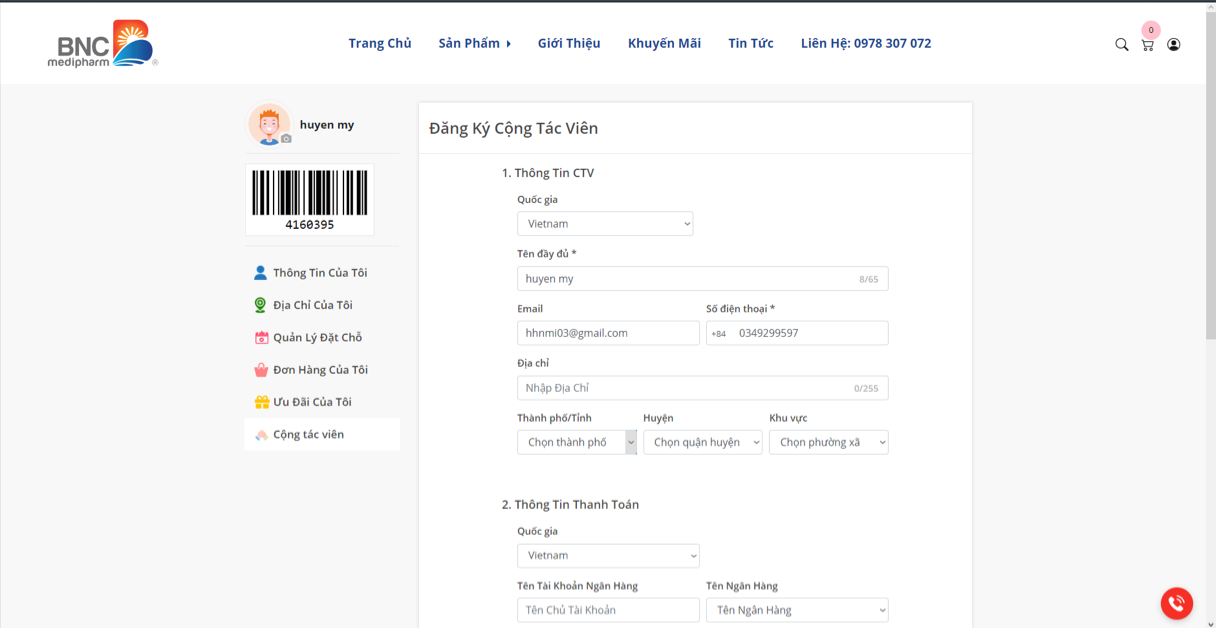Click the camera icon on avatar
The width and height of the screenshot is (1216, 628).
(286, 139)
